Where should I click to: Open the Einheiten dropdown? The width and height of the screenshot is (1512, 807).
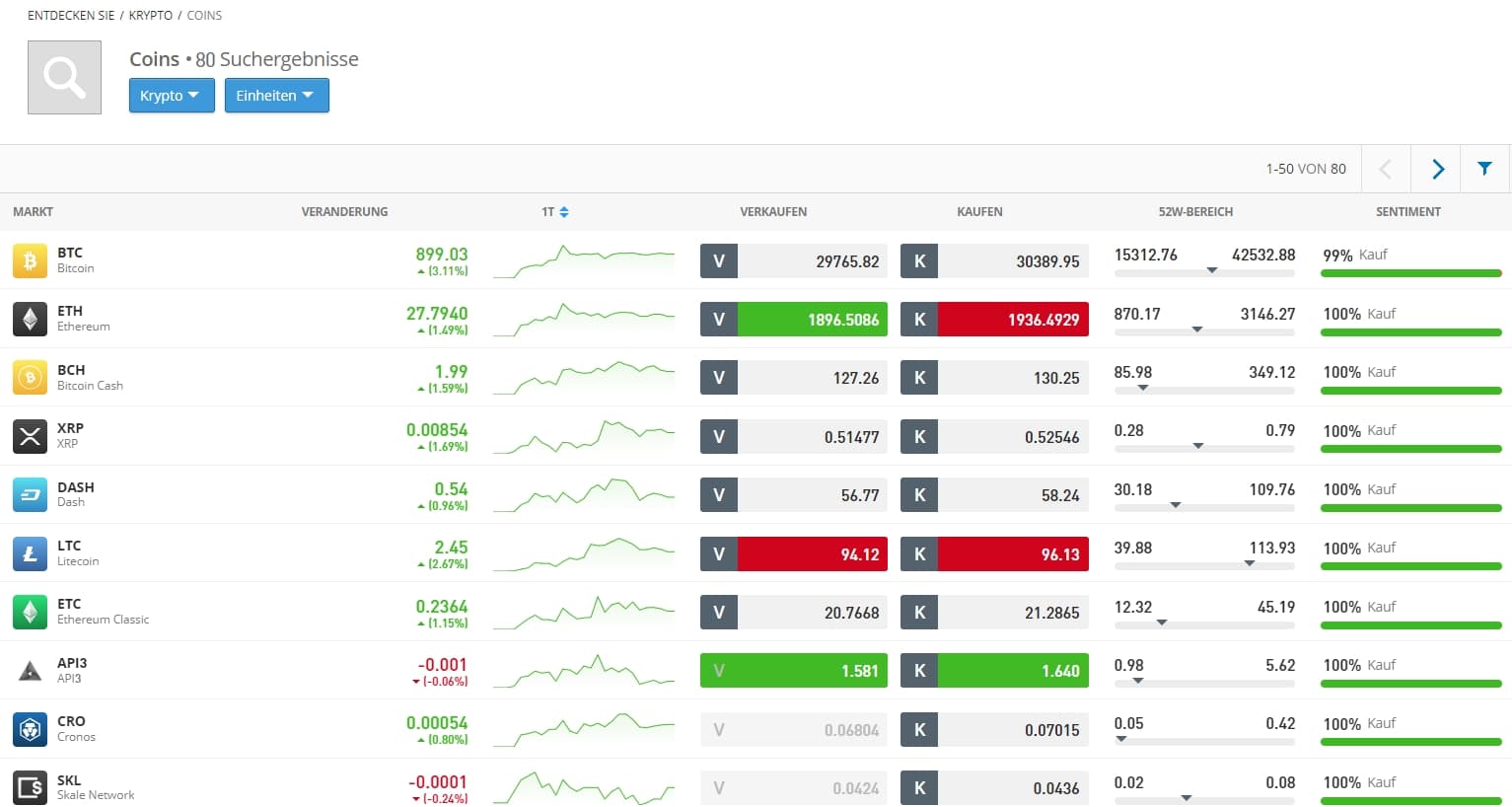(x=276, y=96)
